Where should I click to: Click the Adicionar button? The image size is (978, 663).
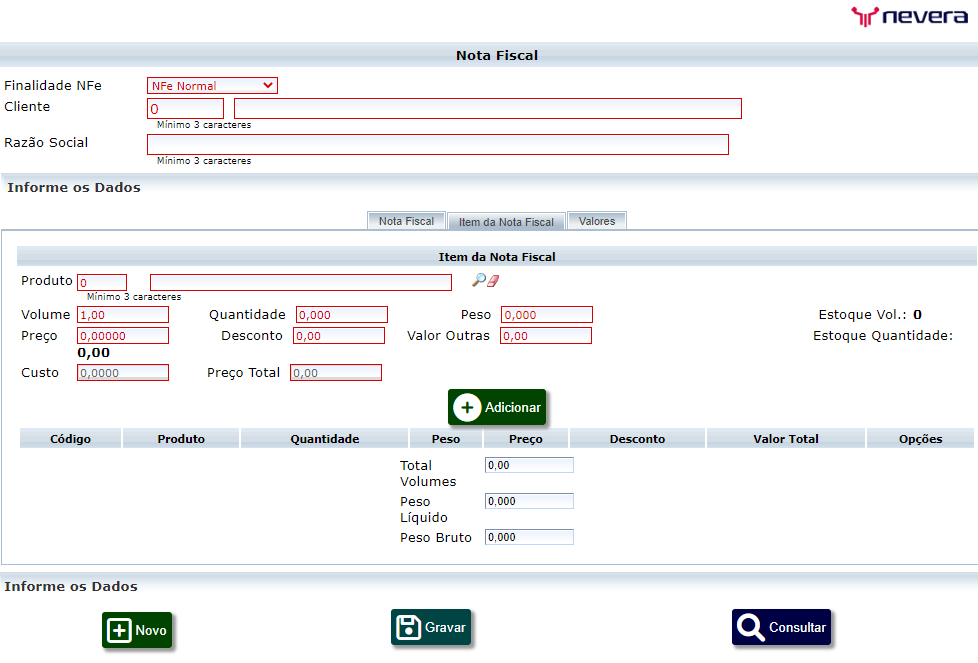[496, 407]
